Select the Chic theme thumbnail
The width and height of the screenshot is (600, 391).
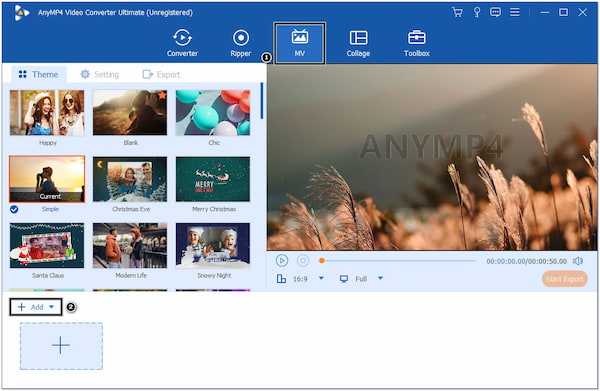213,112
